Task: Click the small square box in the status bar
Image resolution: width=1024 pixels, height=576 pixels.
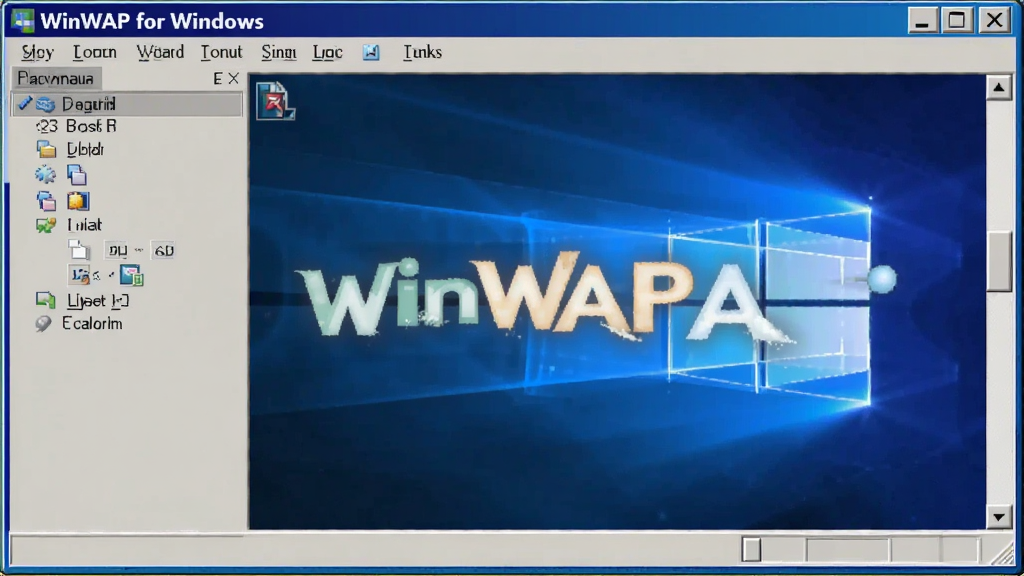Action: tap(751, 550)
